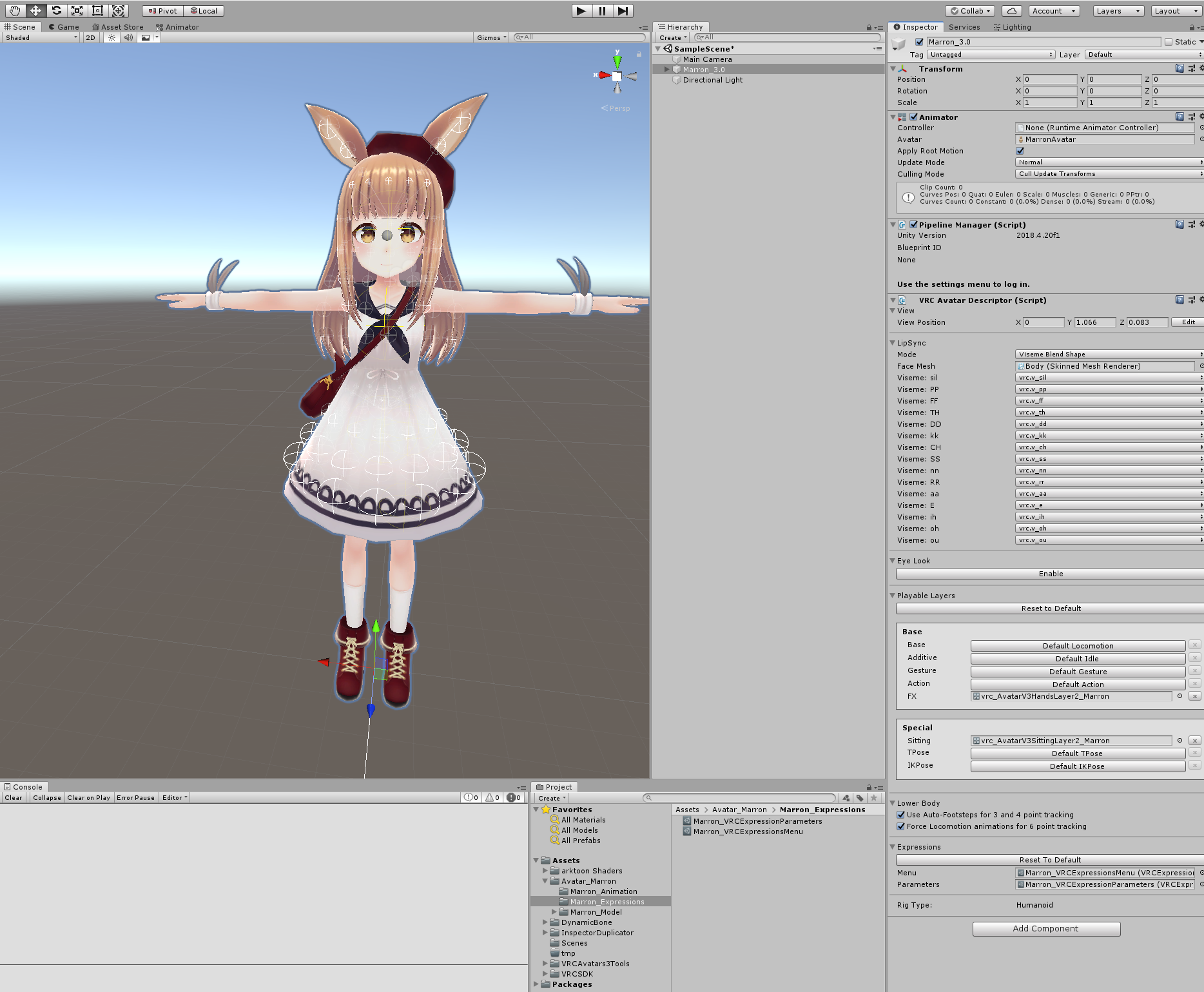Select the Scale tool

pos(77,11)
